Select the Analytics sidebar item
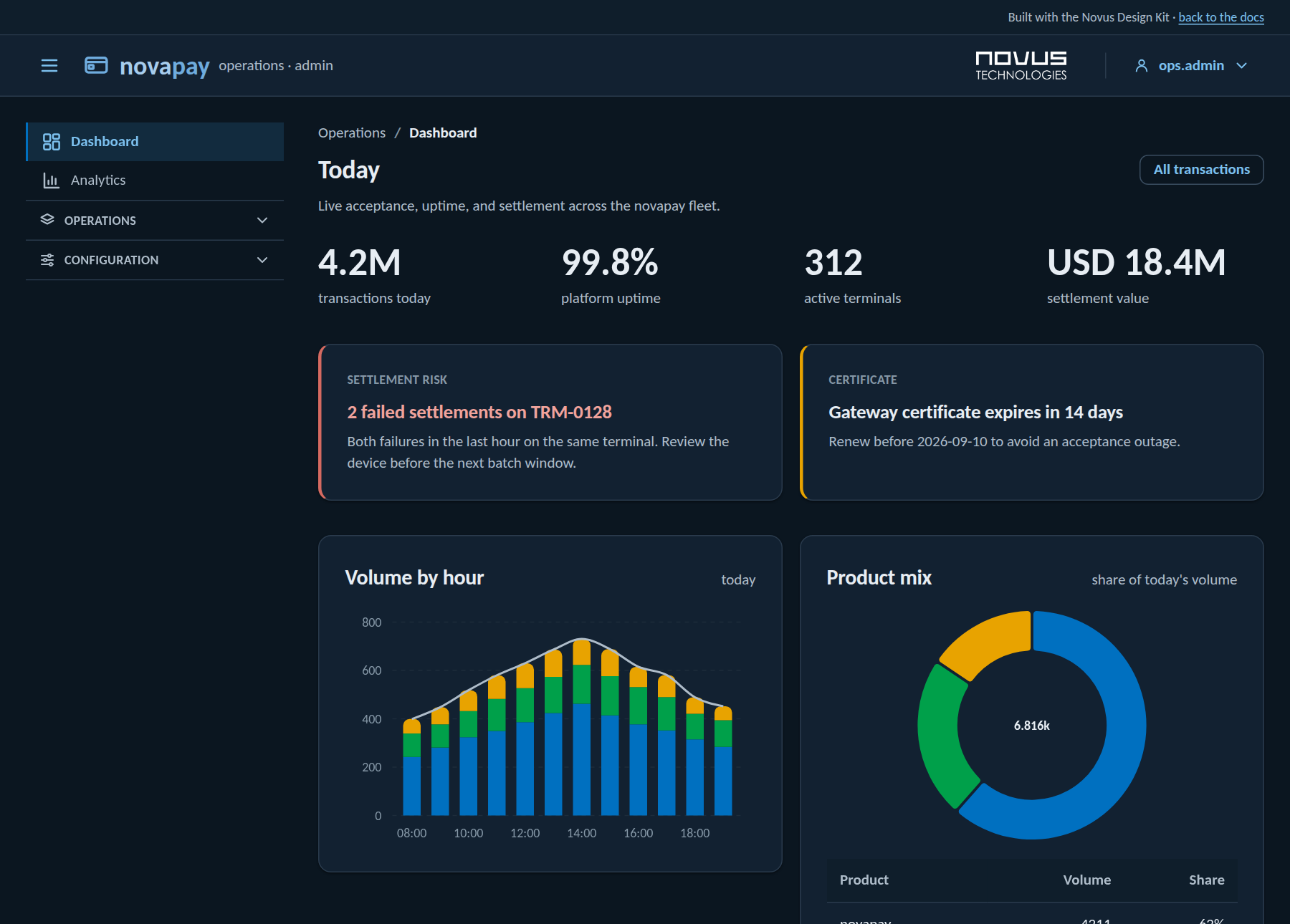 tap(155, 181)
